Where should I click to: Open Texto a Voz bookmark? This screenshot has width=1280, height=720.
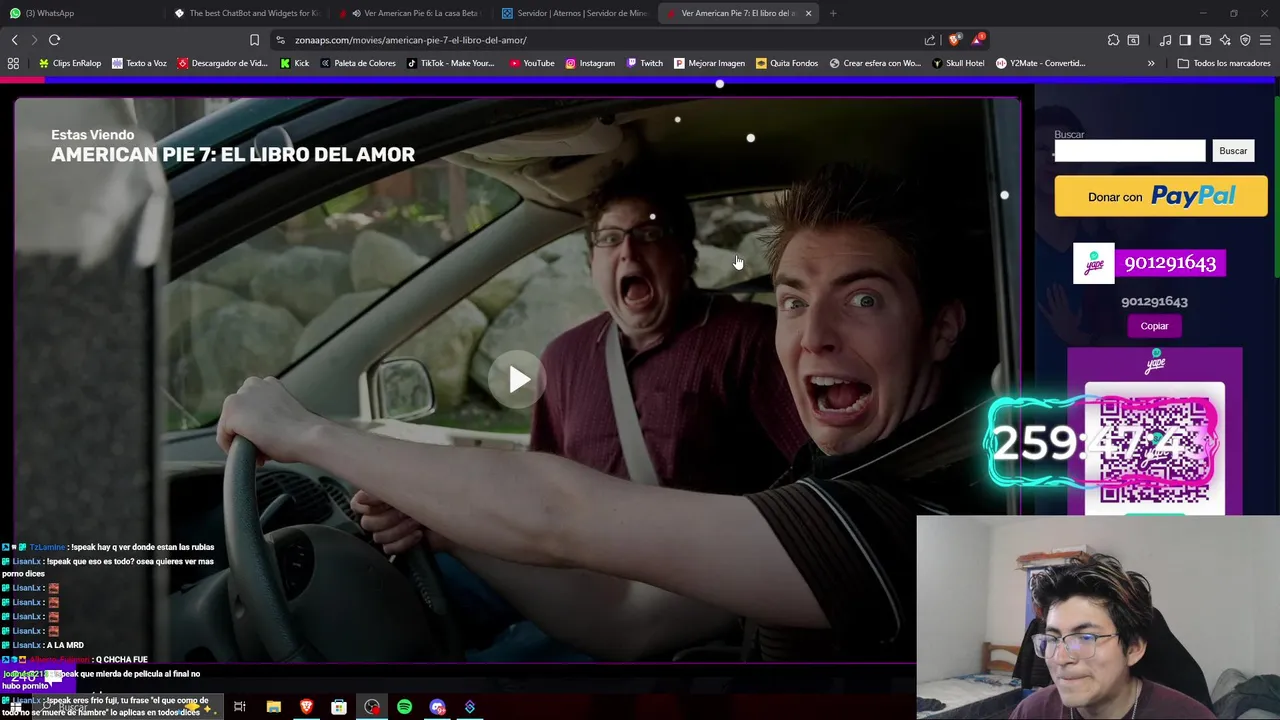coord(139,63)
